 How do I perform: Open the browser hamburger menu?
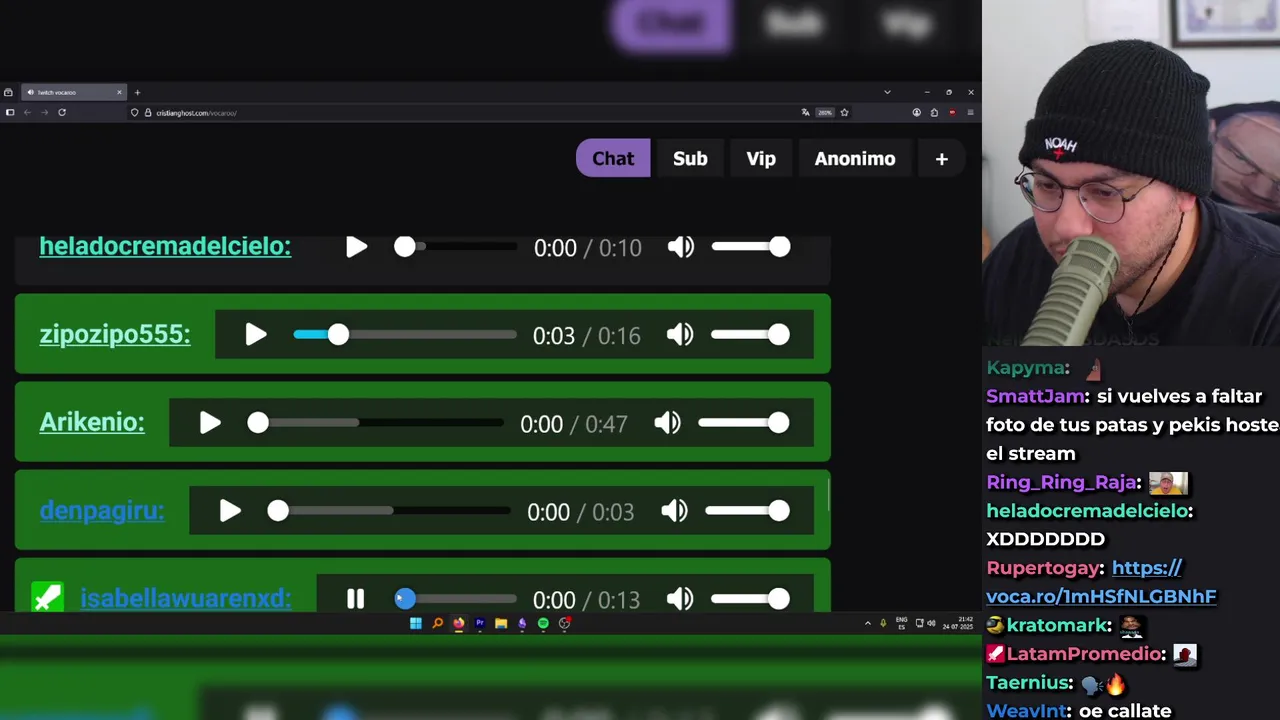[x=970, y=113]
